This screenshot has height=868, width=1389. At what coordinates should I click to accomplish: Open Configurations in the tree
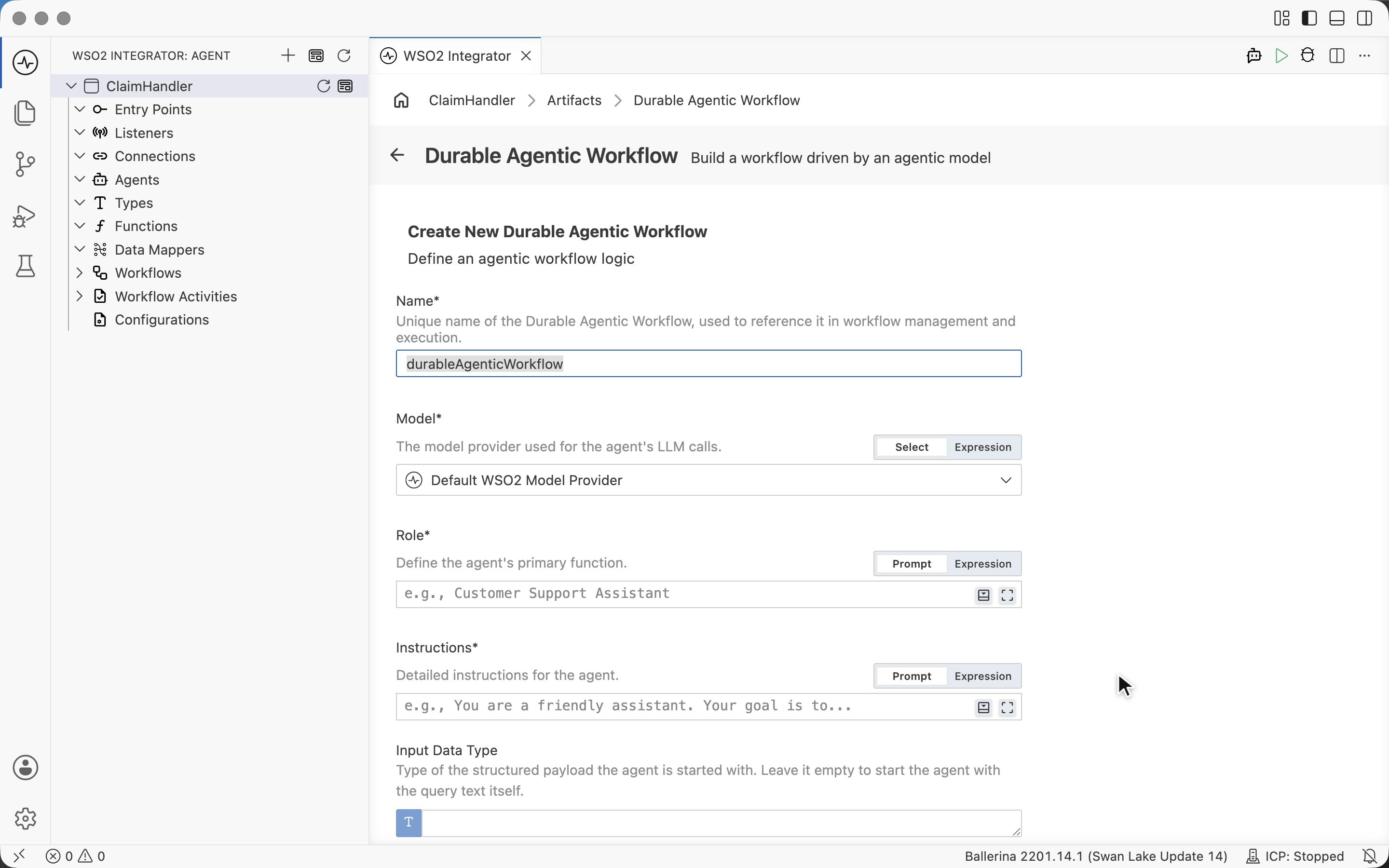click(x=162, y=320)
